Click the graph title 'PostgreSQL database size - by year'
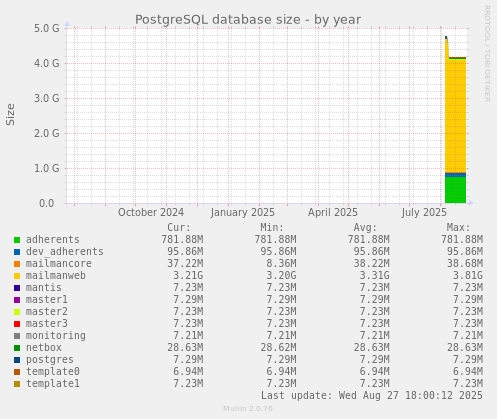 (x=248, y=20)
